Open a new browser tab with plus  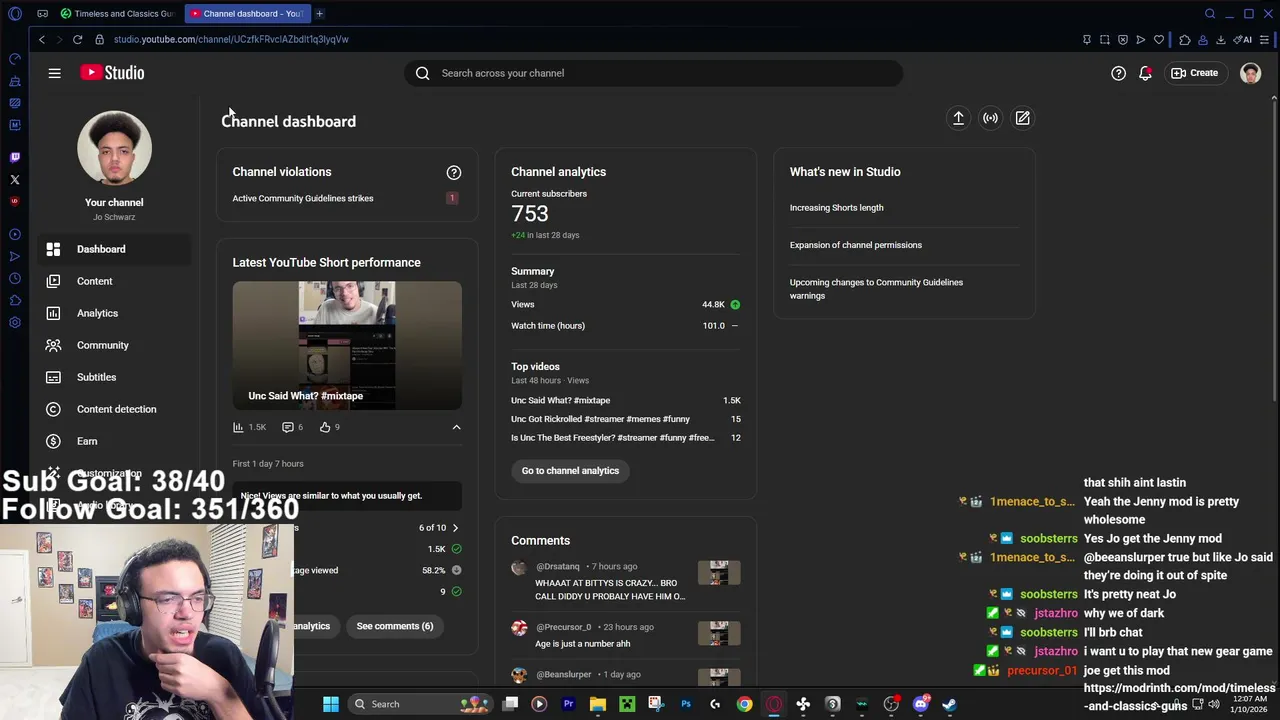tap(320, 13)
